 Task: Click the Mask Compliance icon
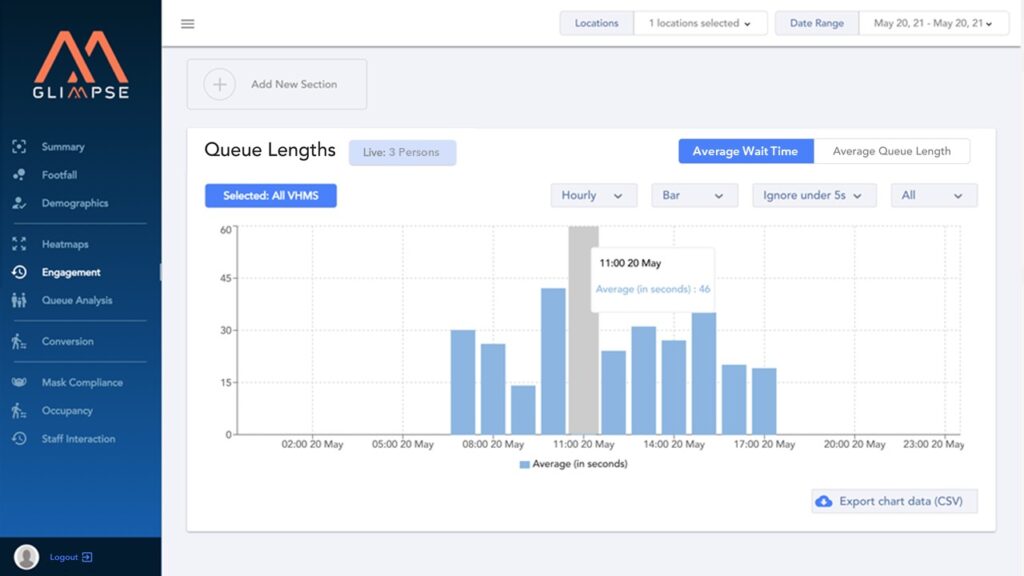(19, 382)
